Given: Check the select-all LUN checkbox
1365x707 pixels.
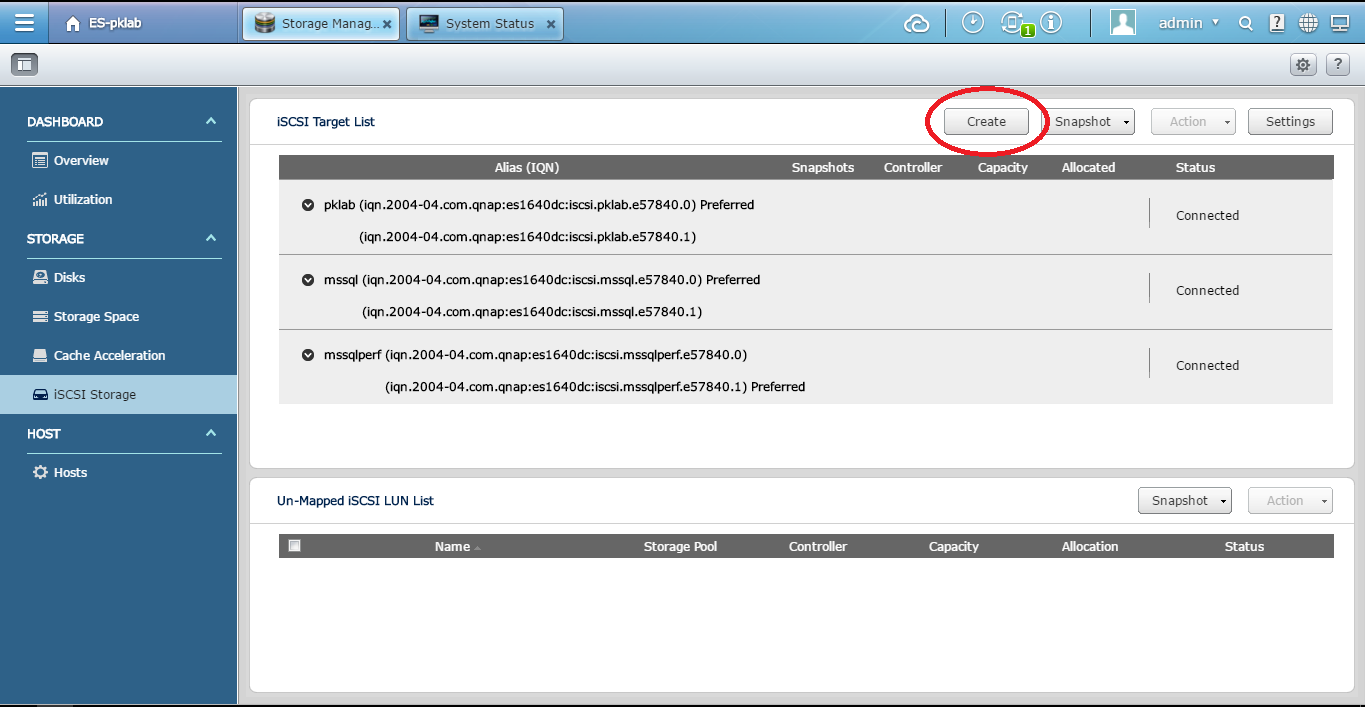Looking at the screenshot, I should (x=294, y=546).
